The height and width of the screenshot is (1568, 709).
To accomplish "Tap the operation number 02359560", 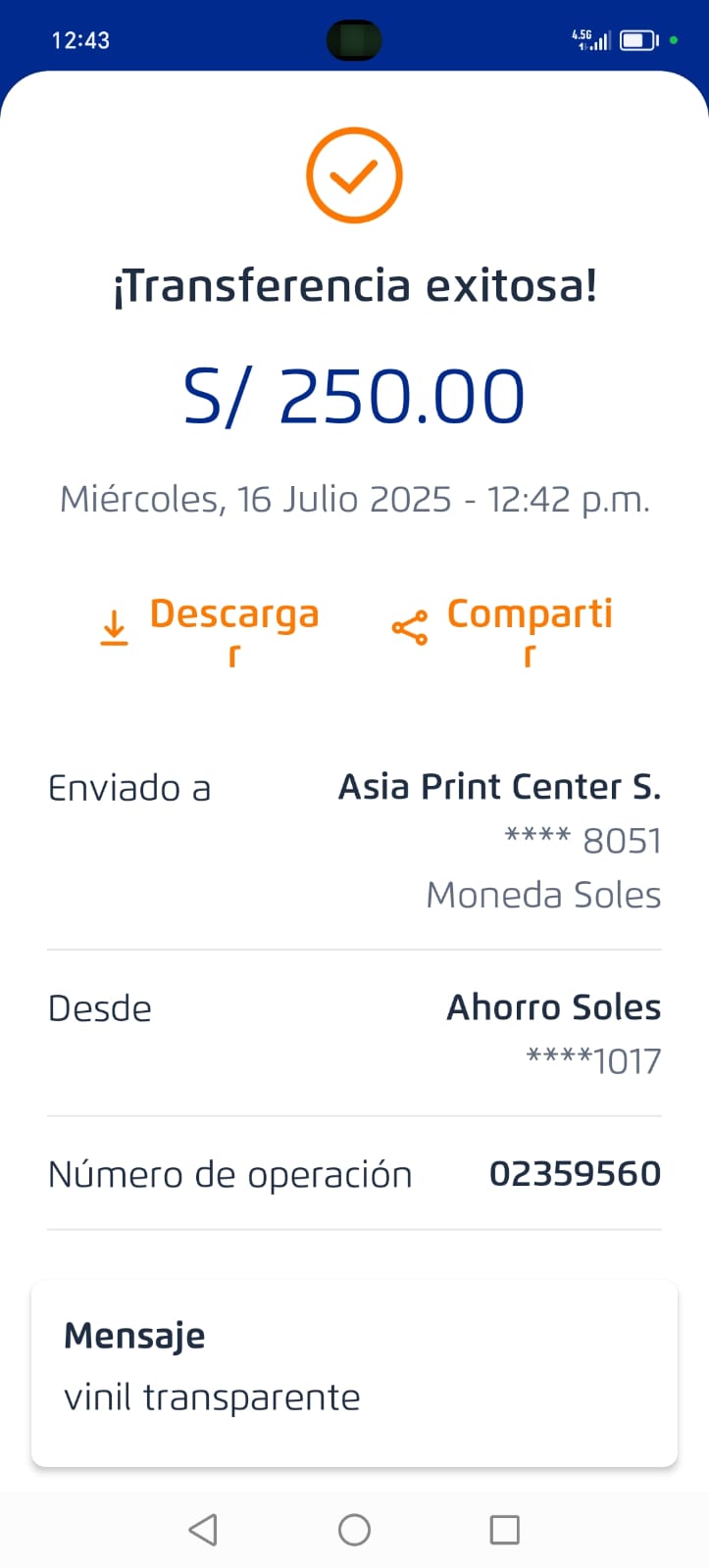I will [575, 1174].
